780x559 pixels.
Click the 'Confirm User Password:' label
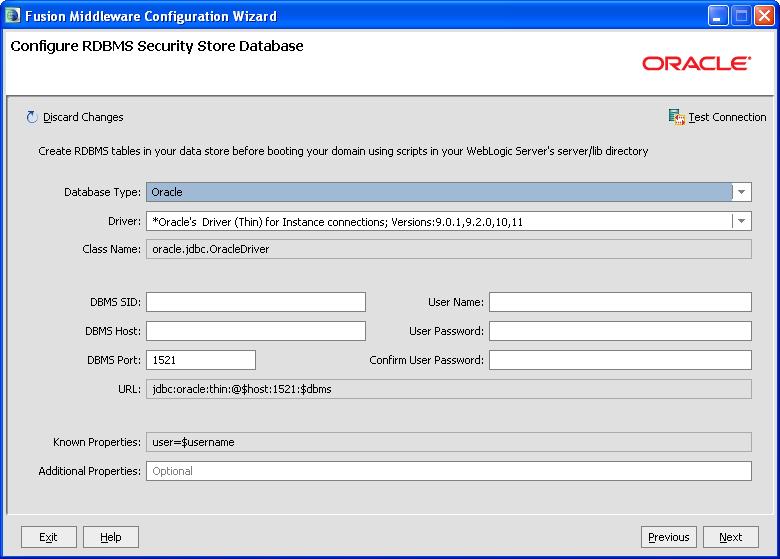click(x=426, y=360)
